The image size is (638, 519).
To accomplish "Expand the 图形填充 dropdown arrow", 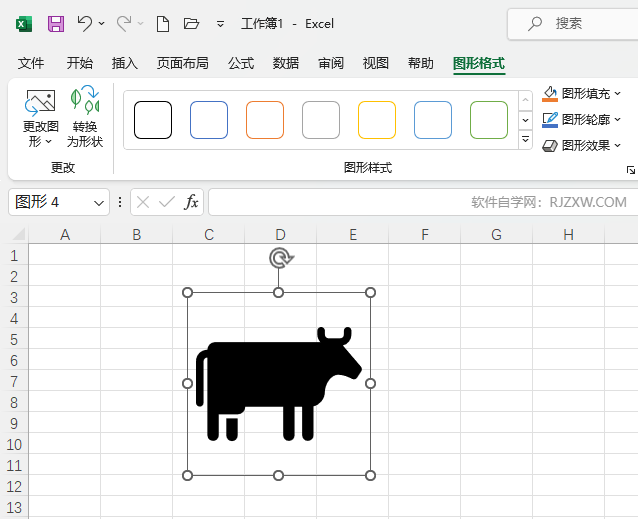I will coord(618,94).
